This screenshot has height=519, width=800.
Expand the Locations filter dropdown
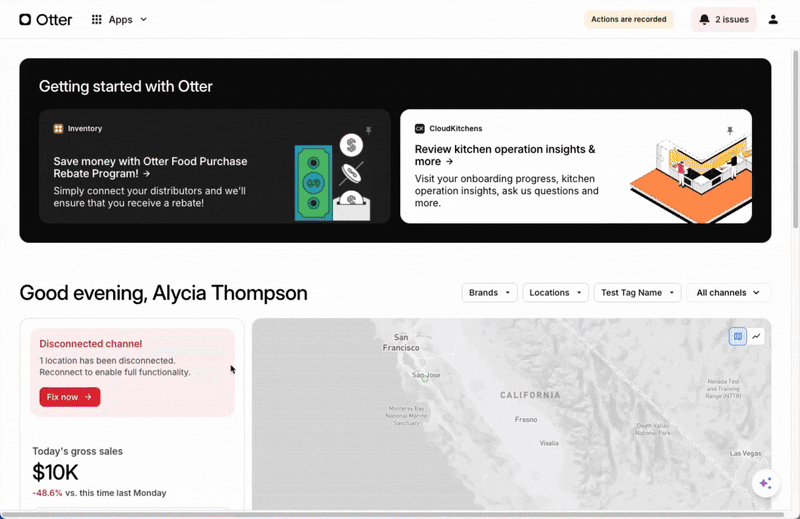(555, 293)
